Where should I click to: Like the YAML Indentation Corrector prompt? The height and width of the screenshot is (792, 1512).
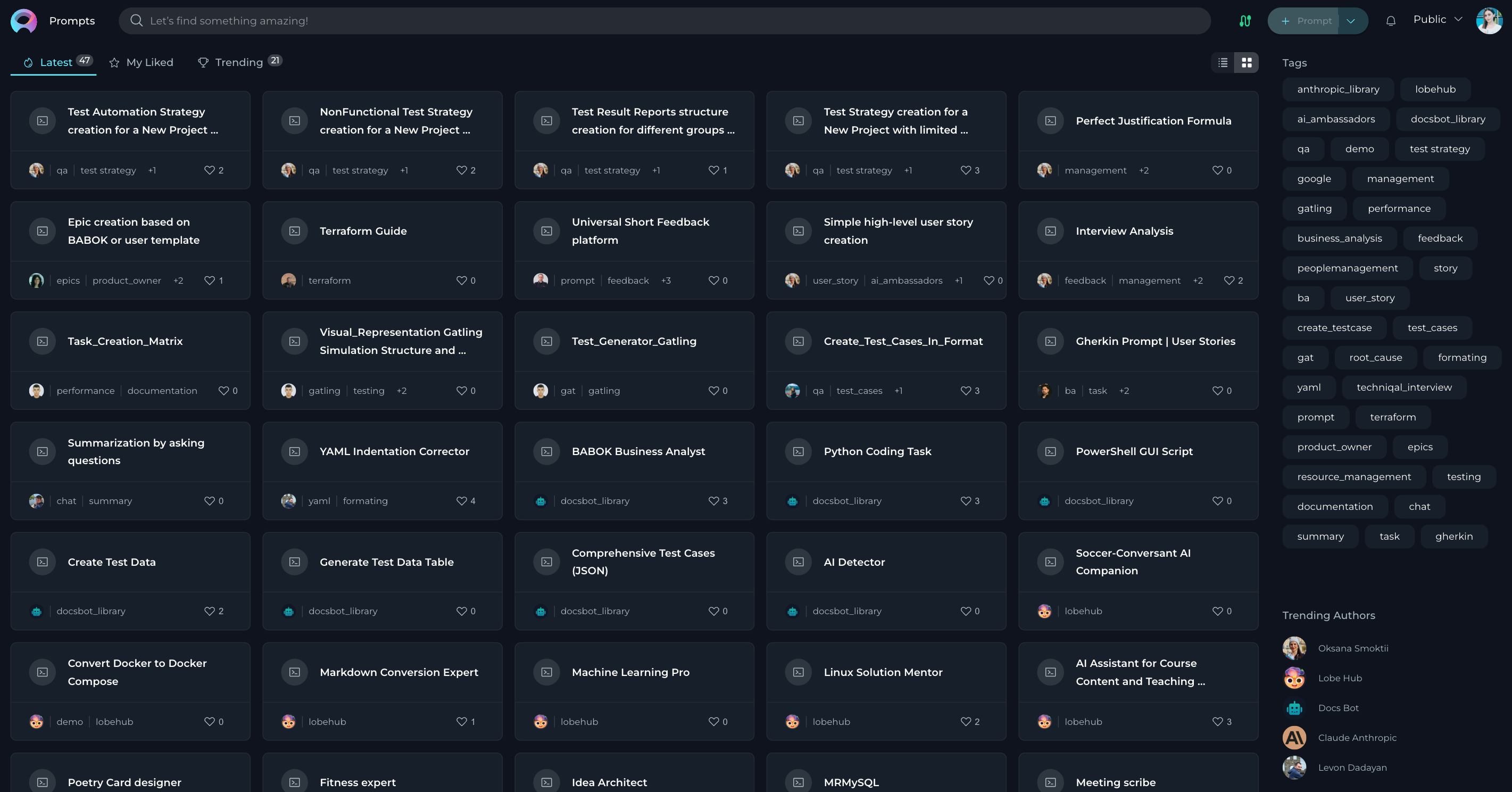click(x=462, y=501)
